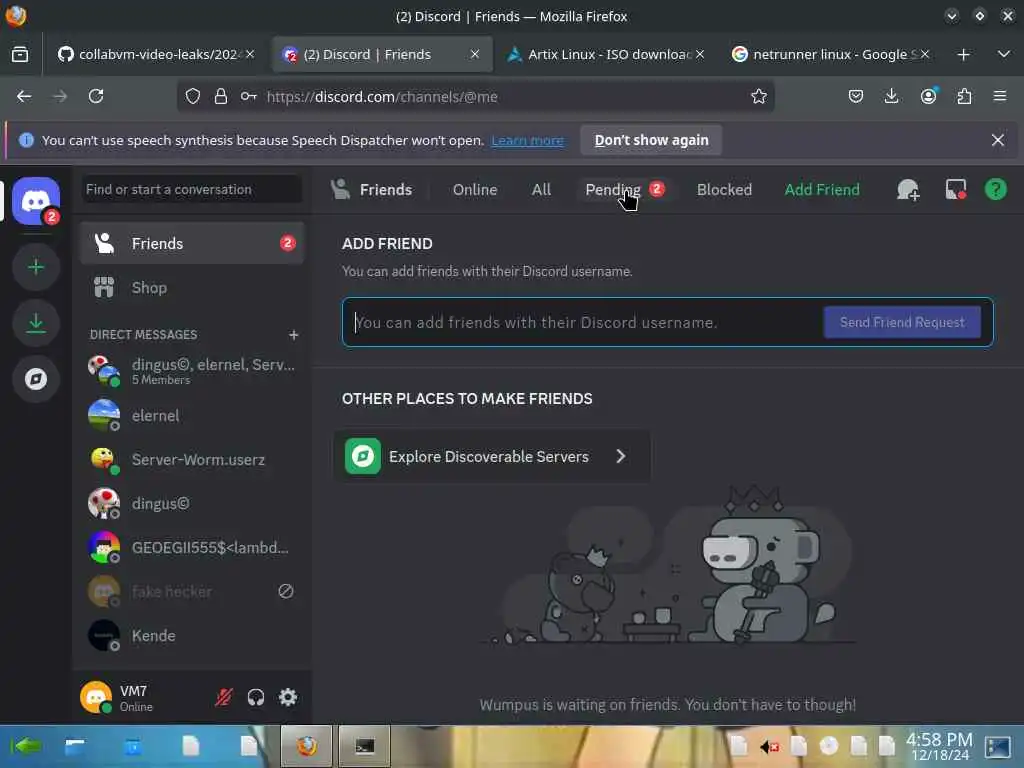Open Firefox Pocket save icon

click(x=856, y=97)
